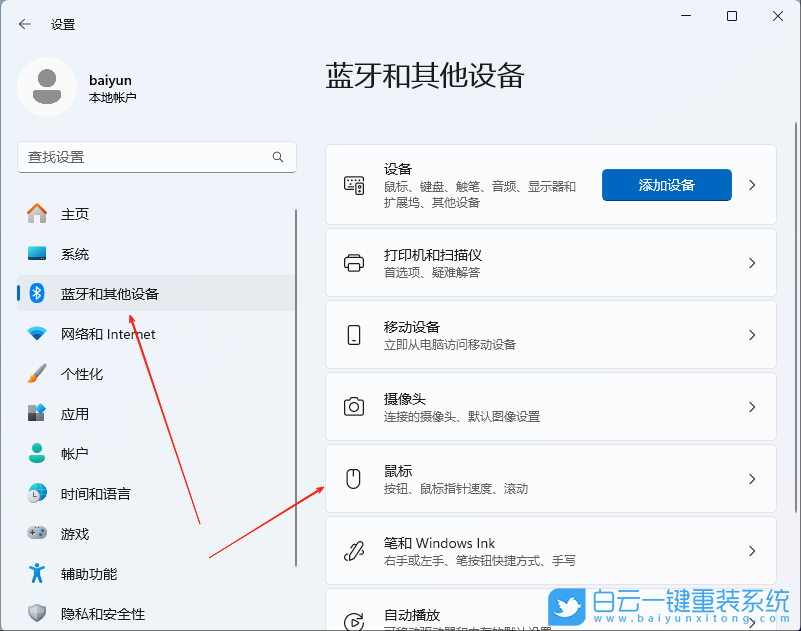Select the Bluetooth icon in the sidebar
801x631 pixels.
click(37, 293)
